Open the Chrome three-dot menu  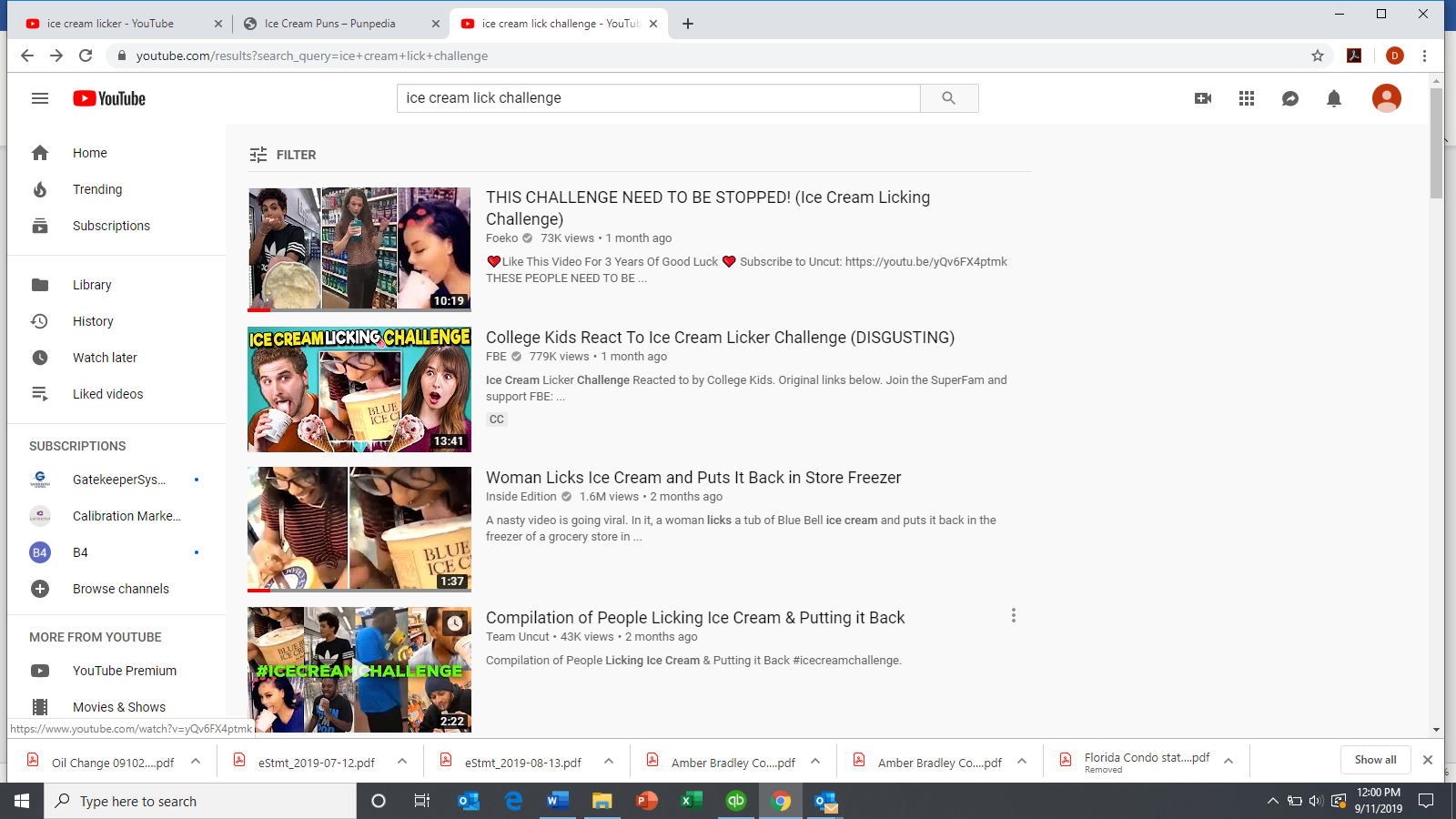1424,56
